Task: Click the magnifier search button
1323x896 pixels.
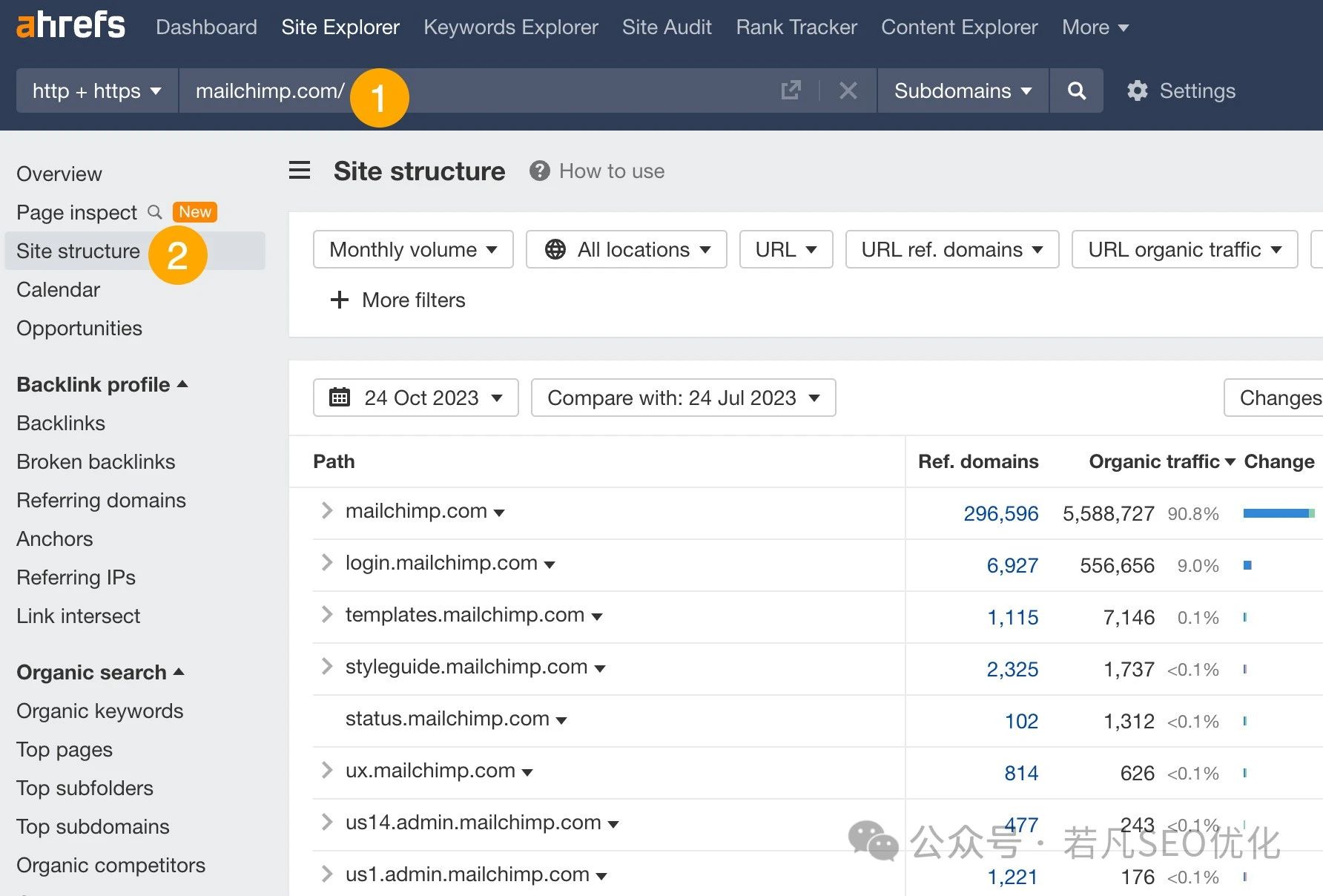Action: (1077, 90)
